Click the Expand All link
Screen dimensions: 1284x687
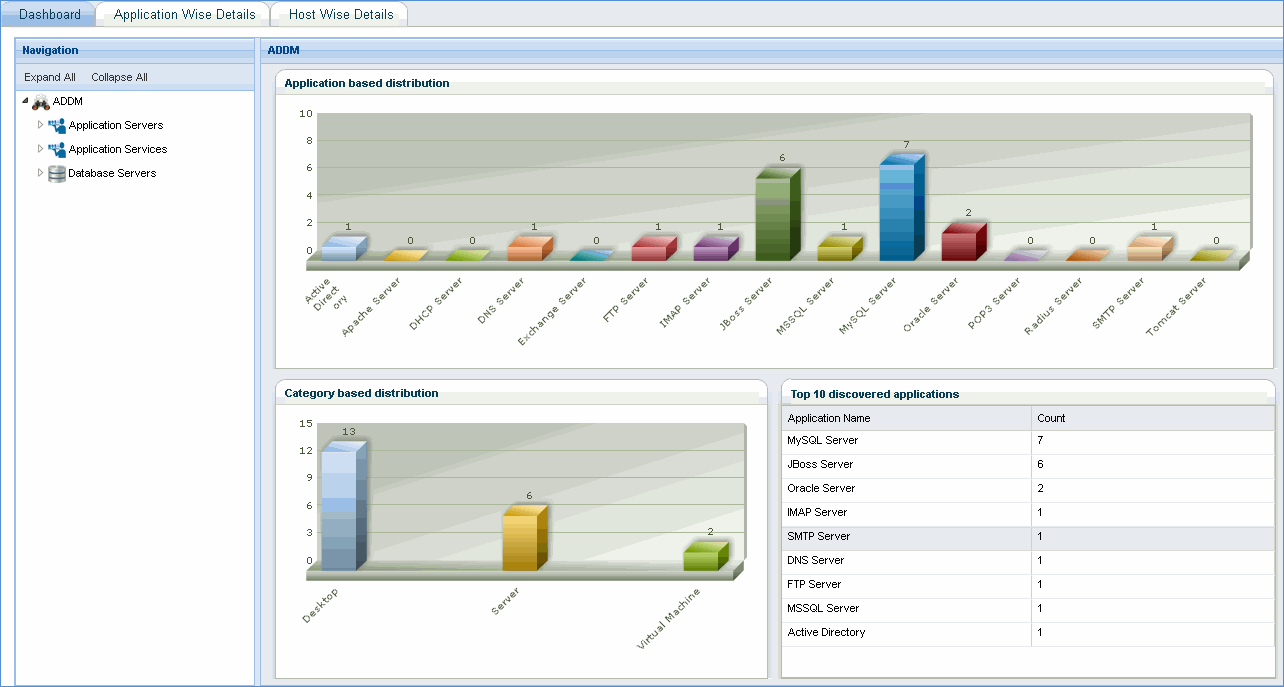click(x=49, y=76)
